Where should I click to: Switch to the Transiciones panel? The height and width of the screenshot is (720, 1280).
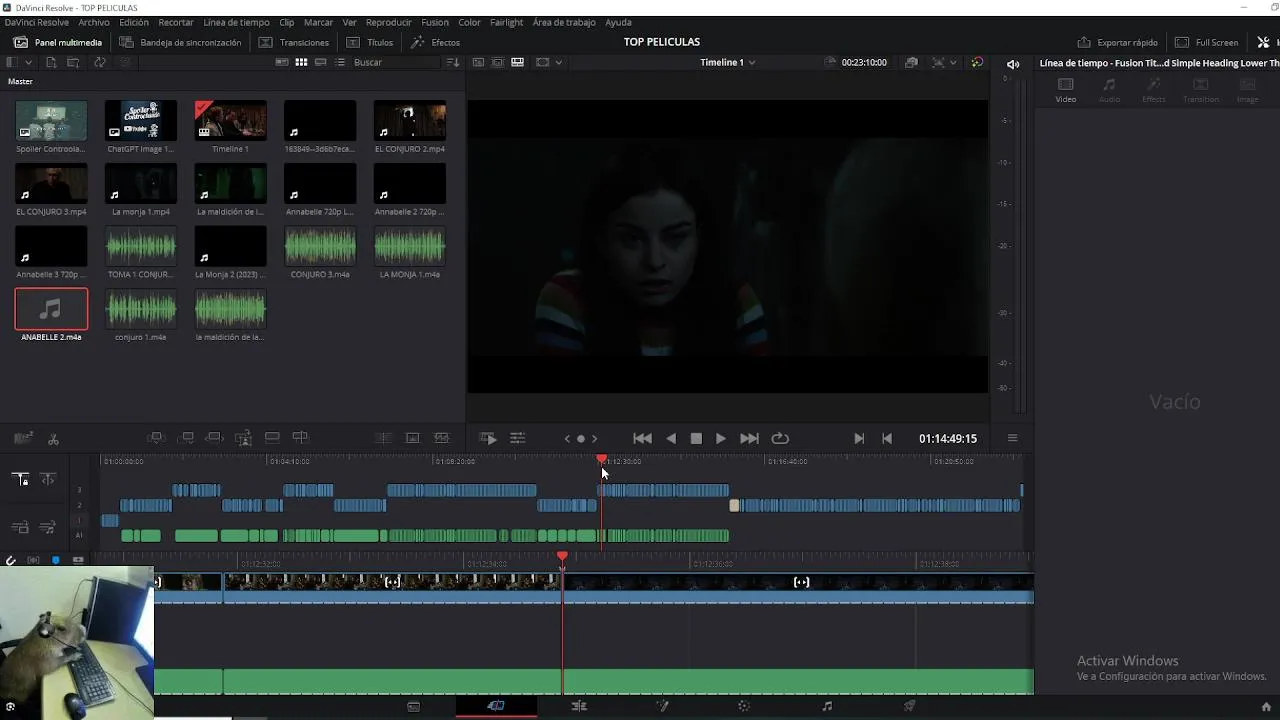coord(293,42)
